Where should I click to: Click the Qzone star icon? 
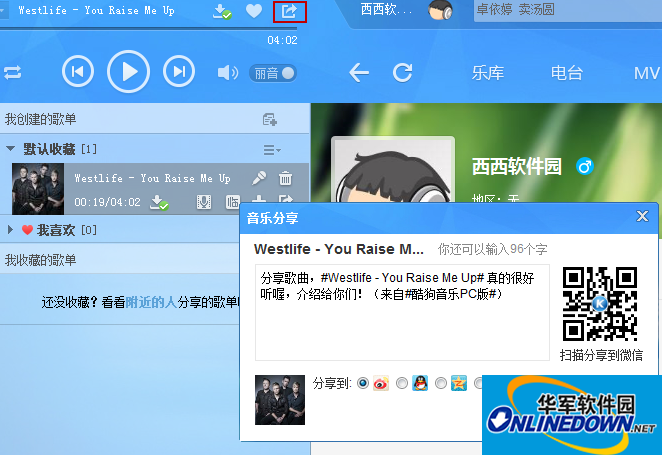[459, 383]
